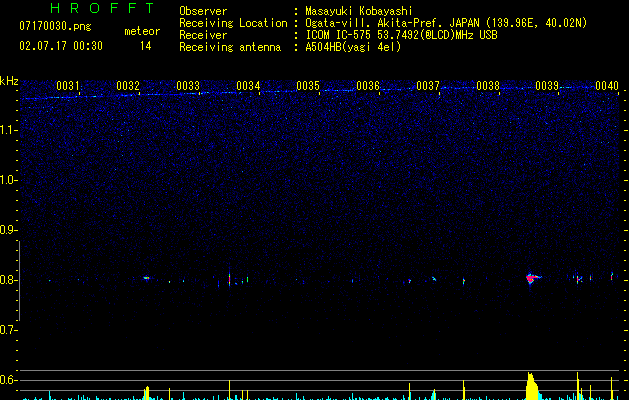Viewport: 629px width, 400px height.
Task: Click the 0033 time marker
Action: click(x=188, y=86)
